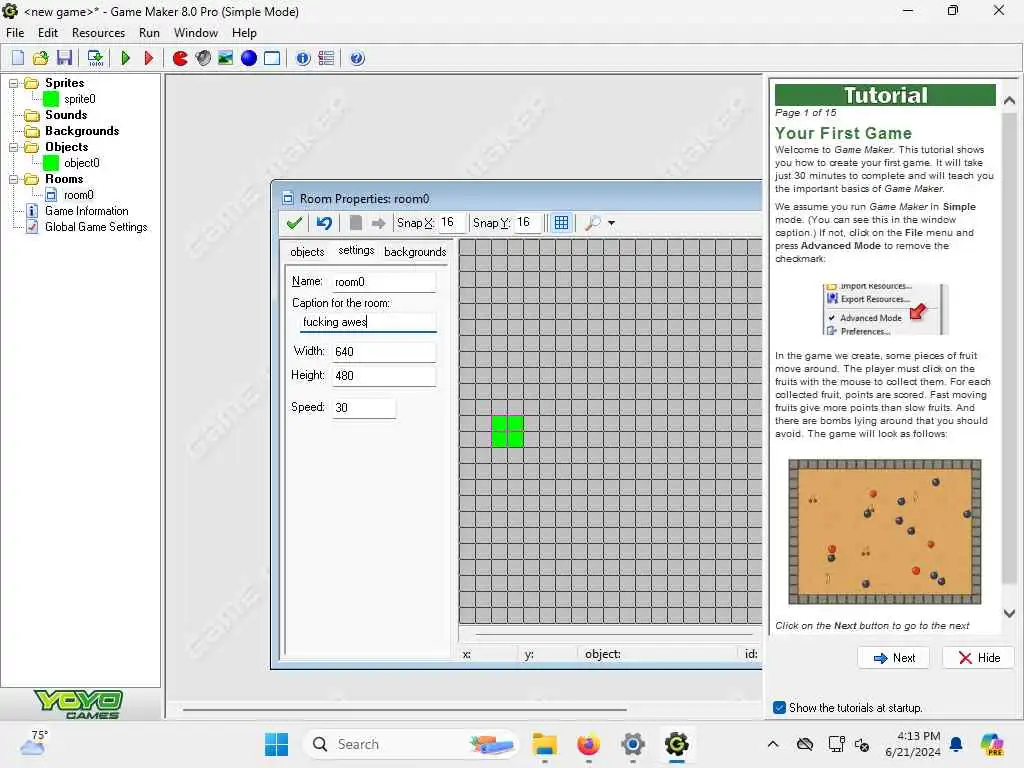
Task: Open the Backgrounds folder
Action: pos(82,131)
